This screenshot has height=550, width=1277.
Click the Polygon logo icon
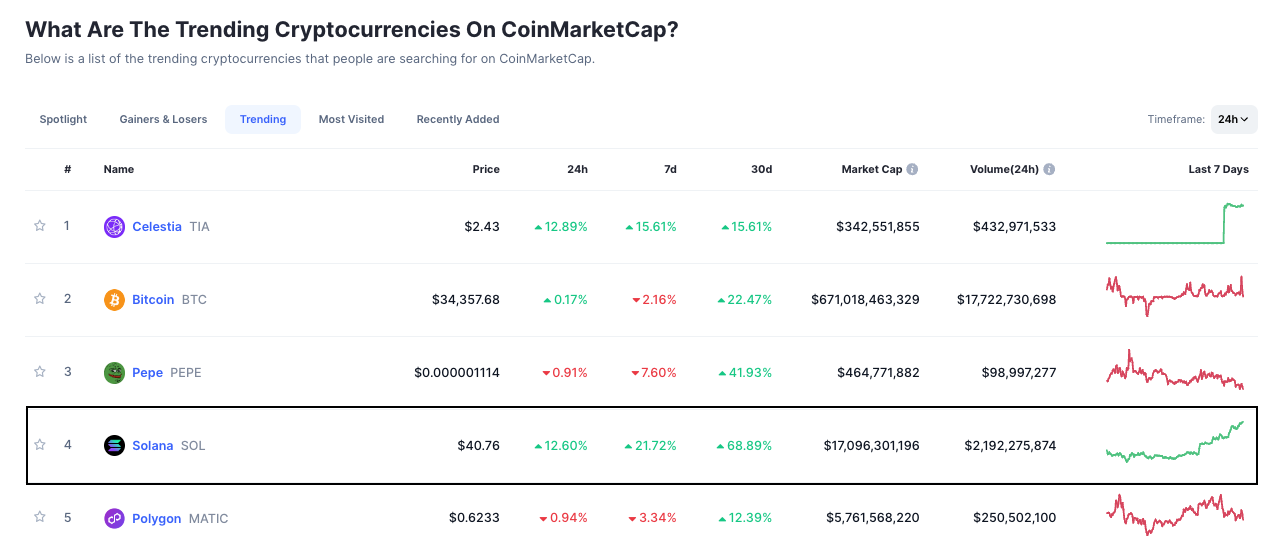click(114, 519)
